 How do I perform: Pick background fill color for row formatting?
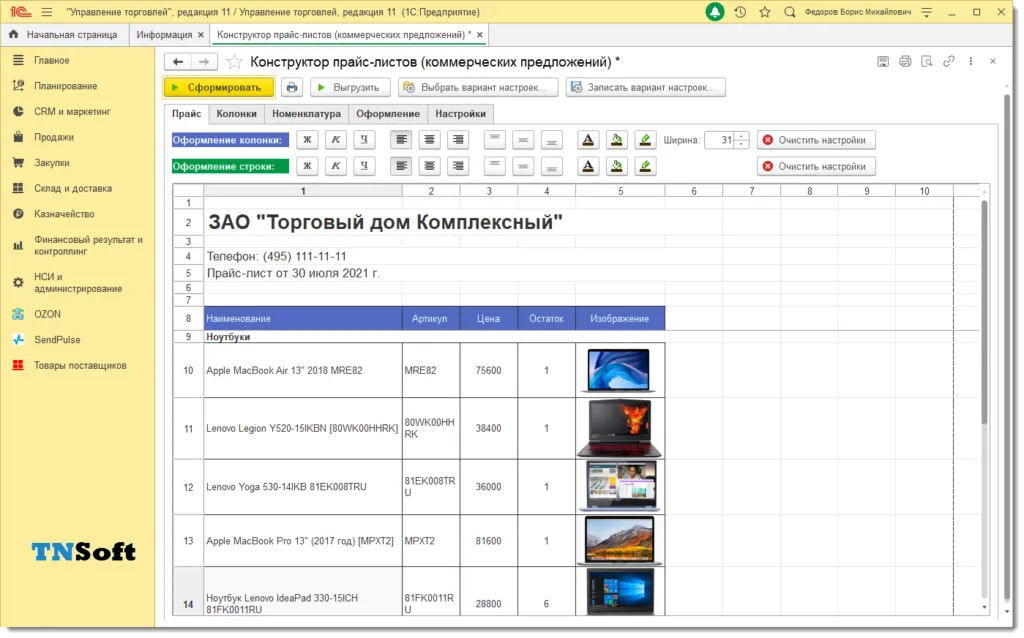pos(616,166)
